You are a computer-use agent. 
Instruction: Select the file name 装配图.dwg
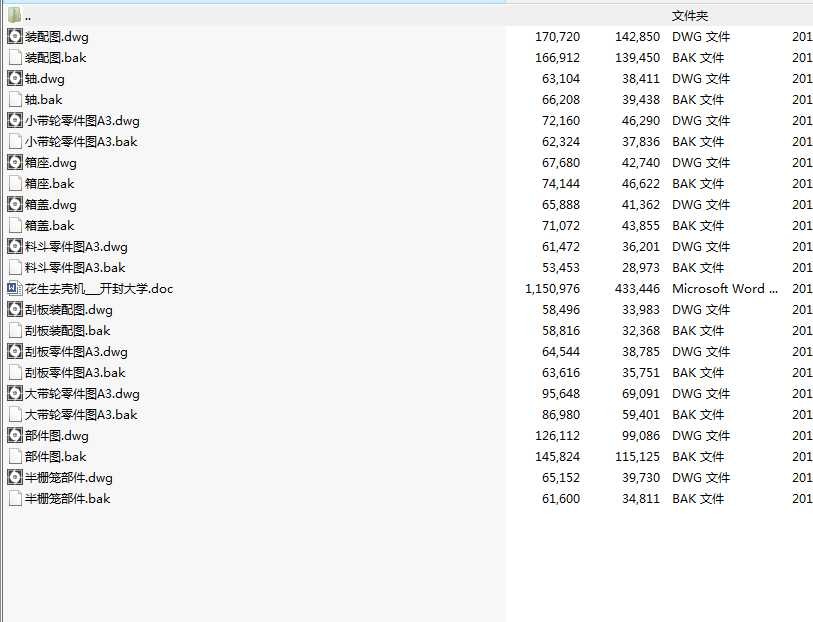point(57,37)
